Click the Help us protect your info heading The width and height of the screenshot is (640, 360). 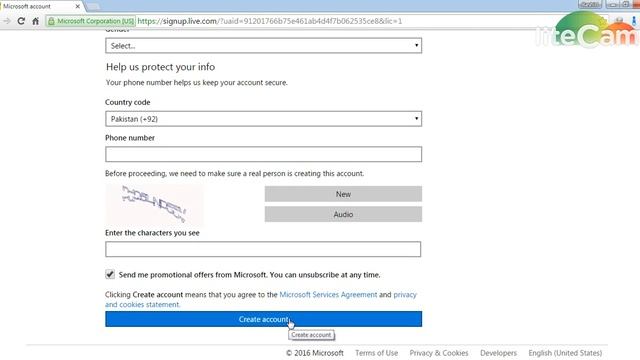pyautogui.click(x=160, y=67)
